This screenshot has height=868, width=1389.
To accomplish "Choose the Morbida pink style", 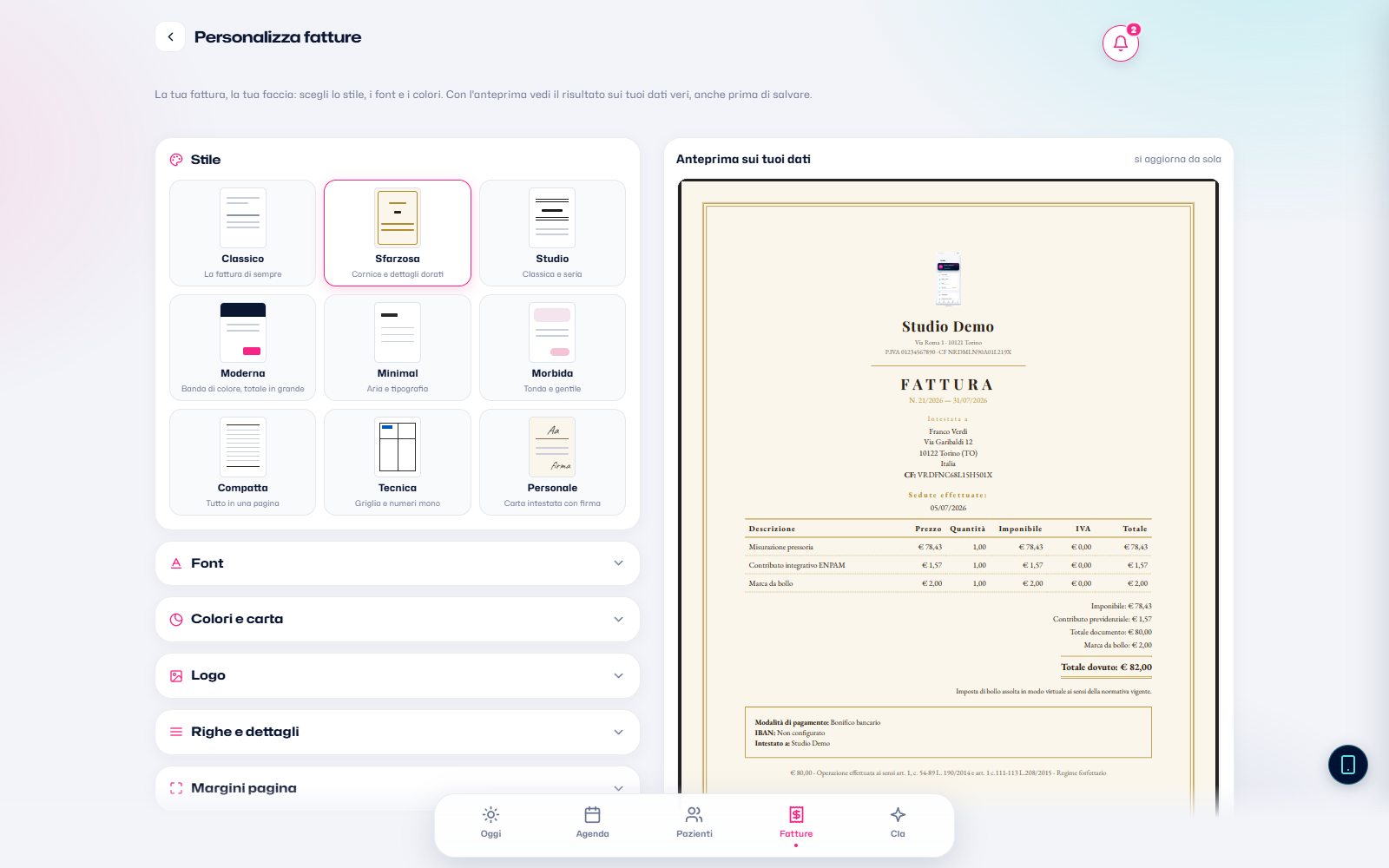I will pos(552,347).
